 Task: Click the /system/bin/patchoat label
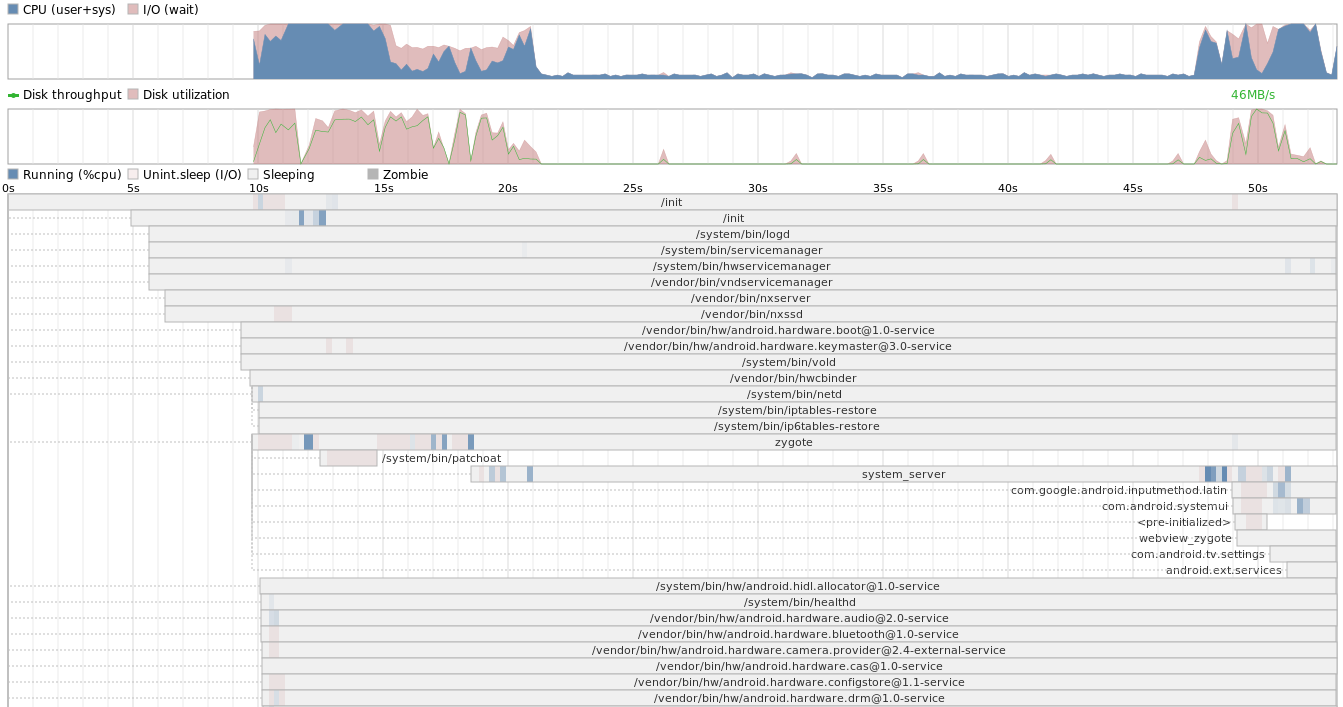440,458
